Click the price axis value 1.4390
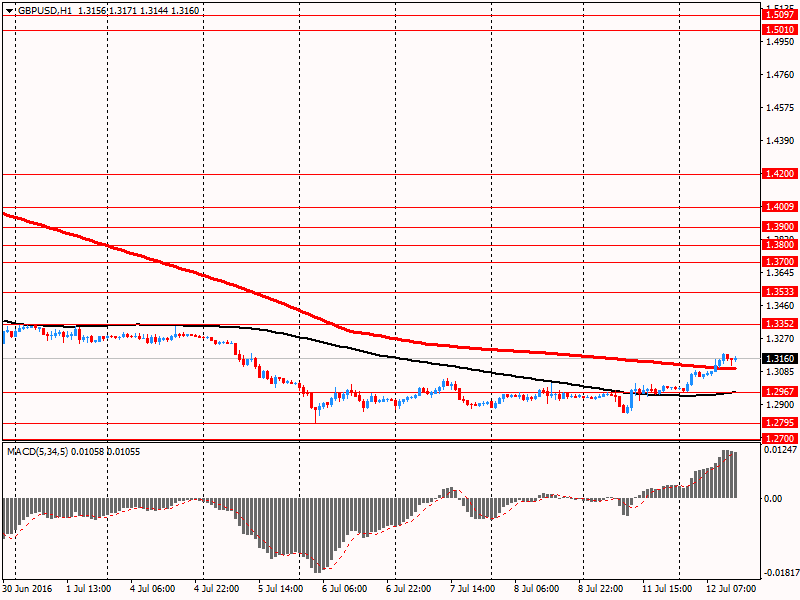 [x=781, y=141]
